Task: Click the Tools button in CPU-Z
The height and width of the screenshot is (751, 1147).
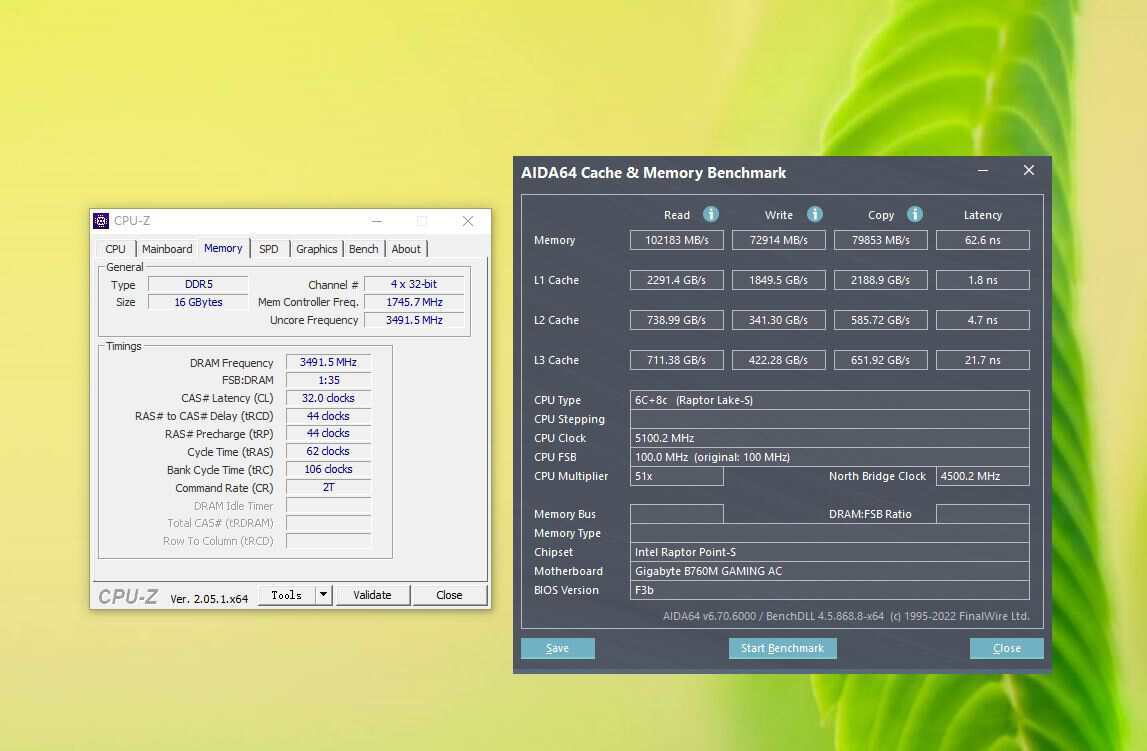Action: click(286, 595)
